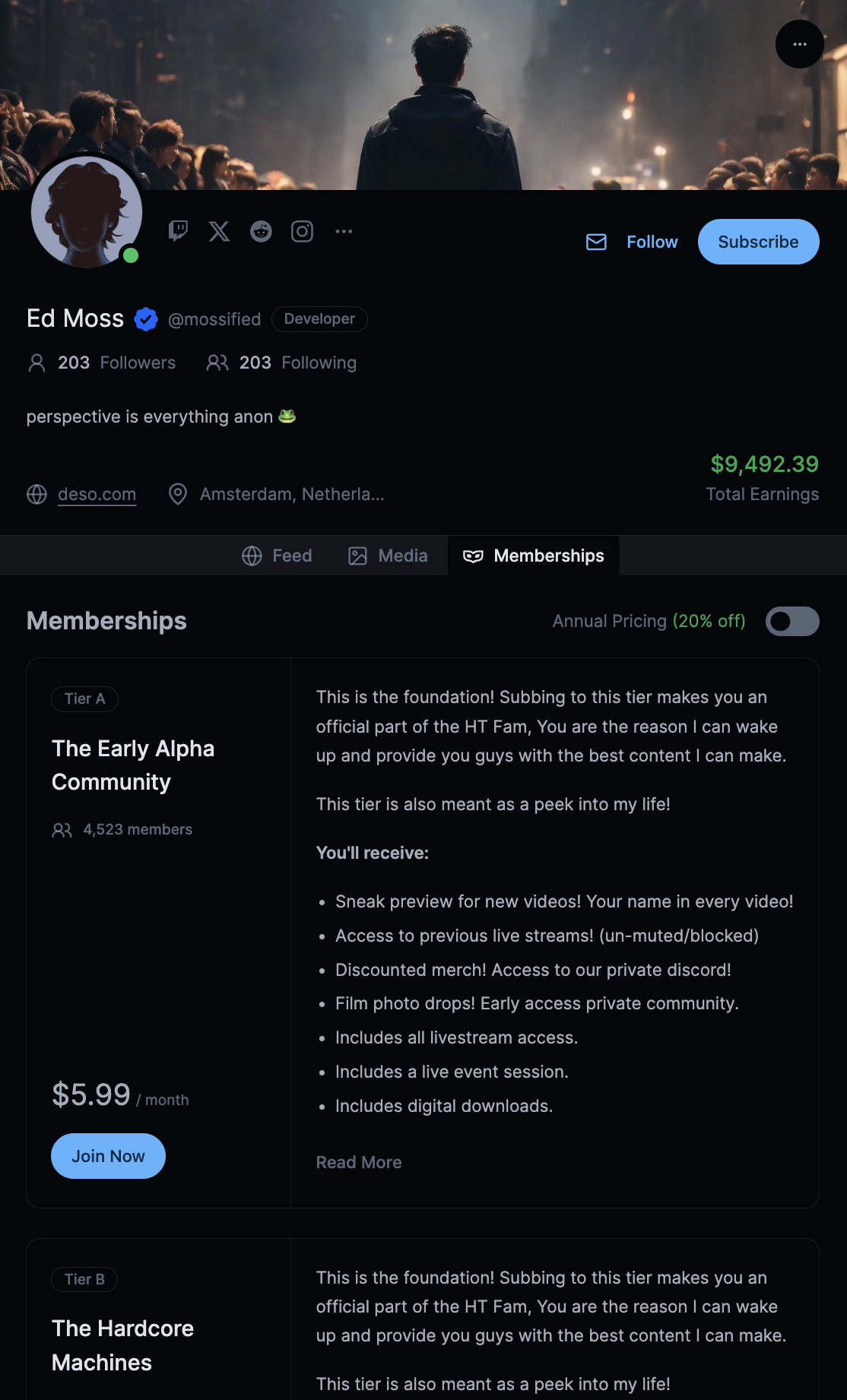Switch to the Media tab

pyautogui.click(x=388, y=556)
